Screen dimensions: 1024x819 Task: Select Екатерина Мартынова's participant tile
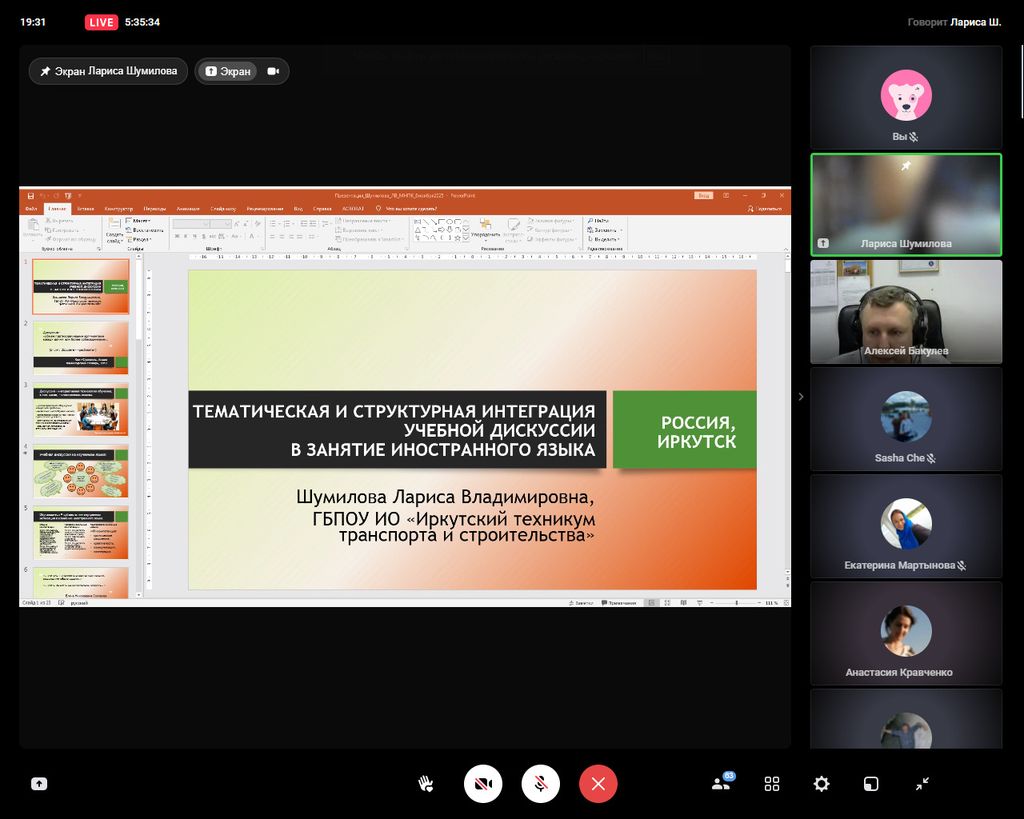[905, 525]
